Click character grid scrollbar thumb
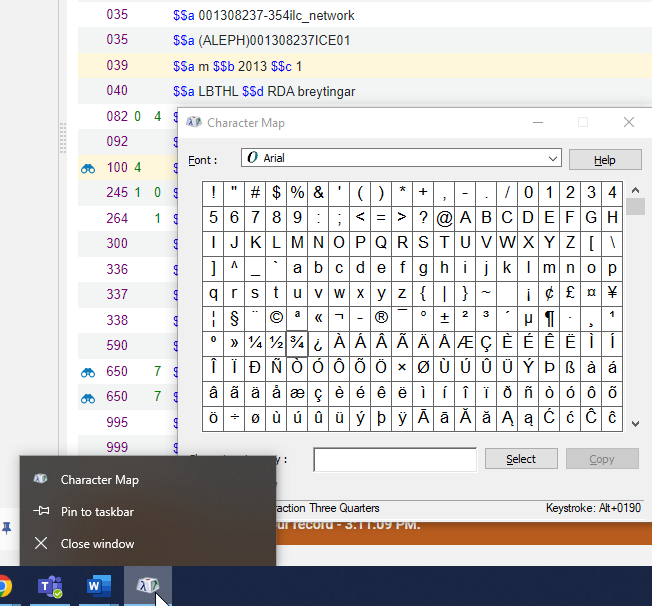Viewport: 652px width, 606px height. coord(635,206)
